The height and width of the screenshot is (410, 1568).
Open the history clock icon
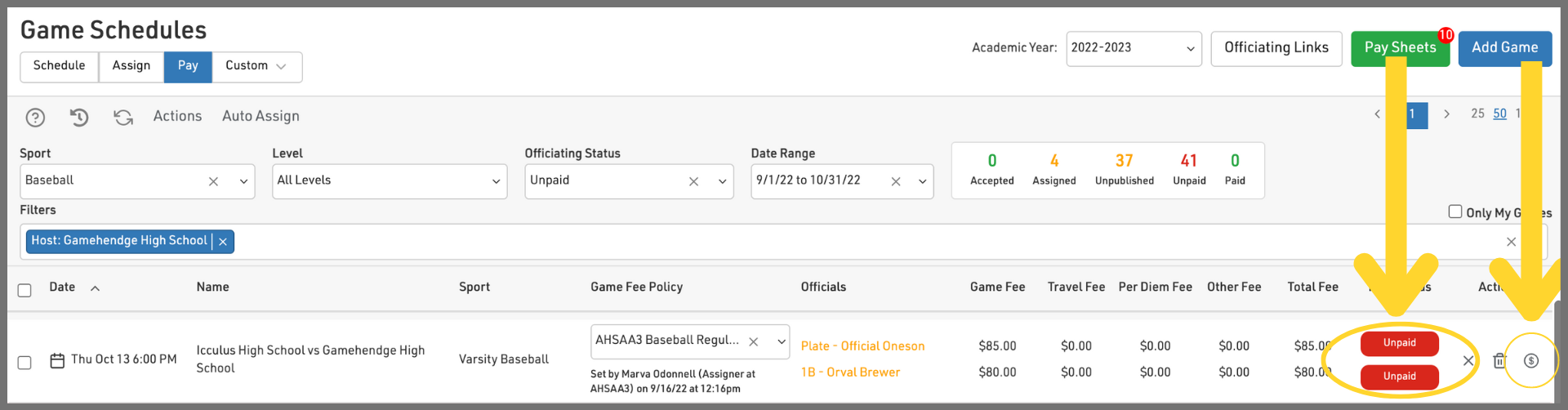79,118
